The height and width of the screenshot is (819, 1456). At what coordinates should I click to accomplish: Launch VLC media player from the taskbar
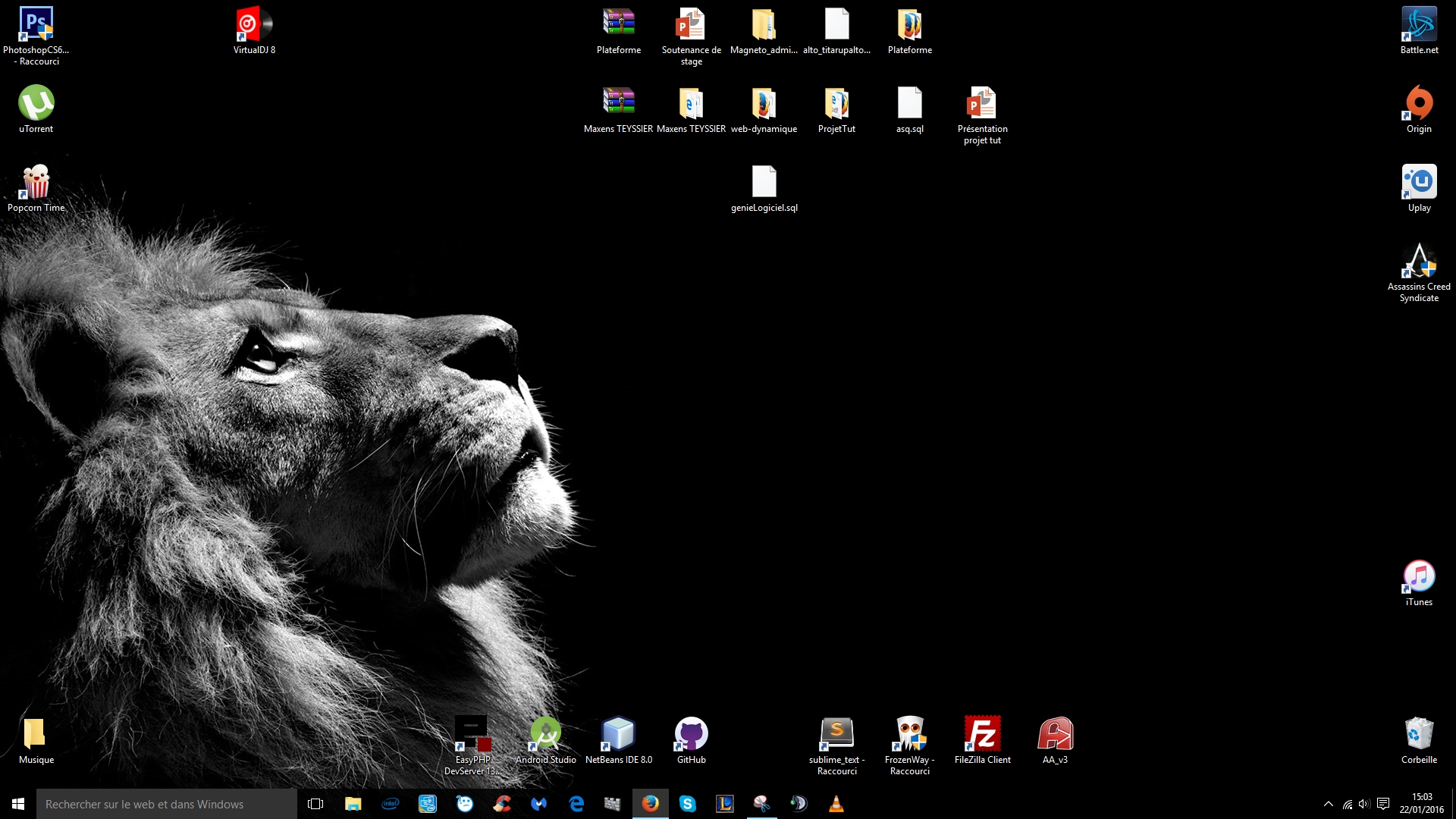click(836, 804)
